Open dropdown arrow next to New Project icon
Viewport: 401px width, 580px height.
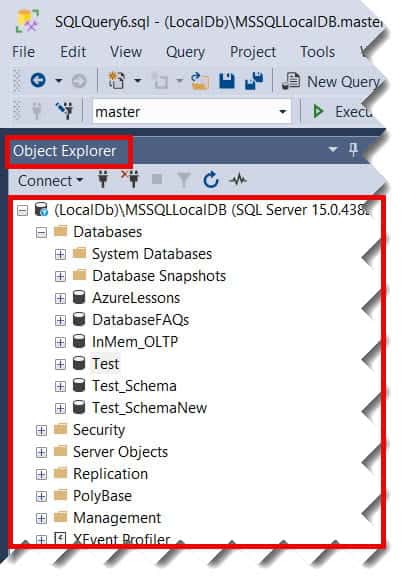[137, 80]
